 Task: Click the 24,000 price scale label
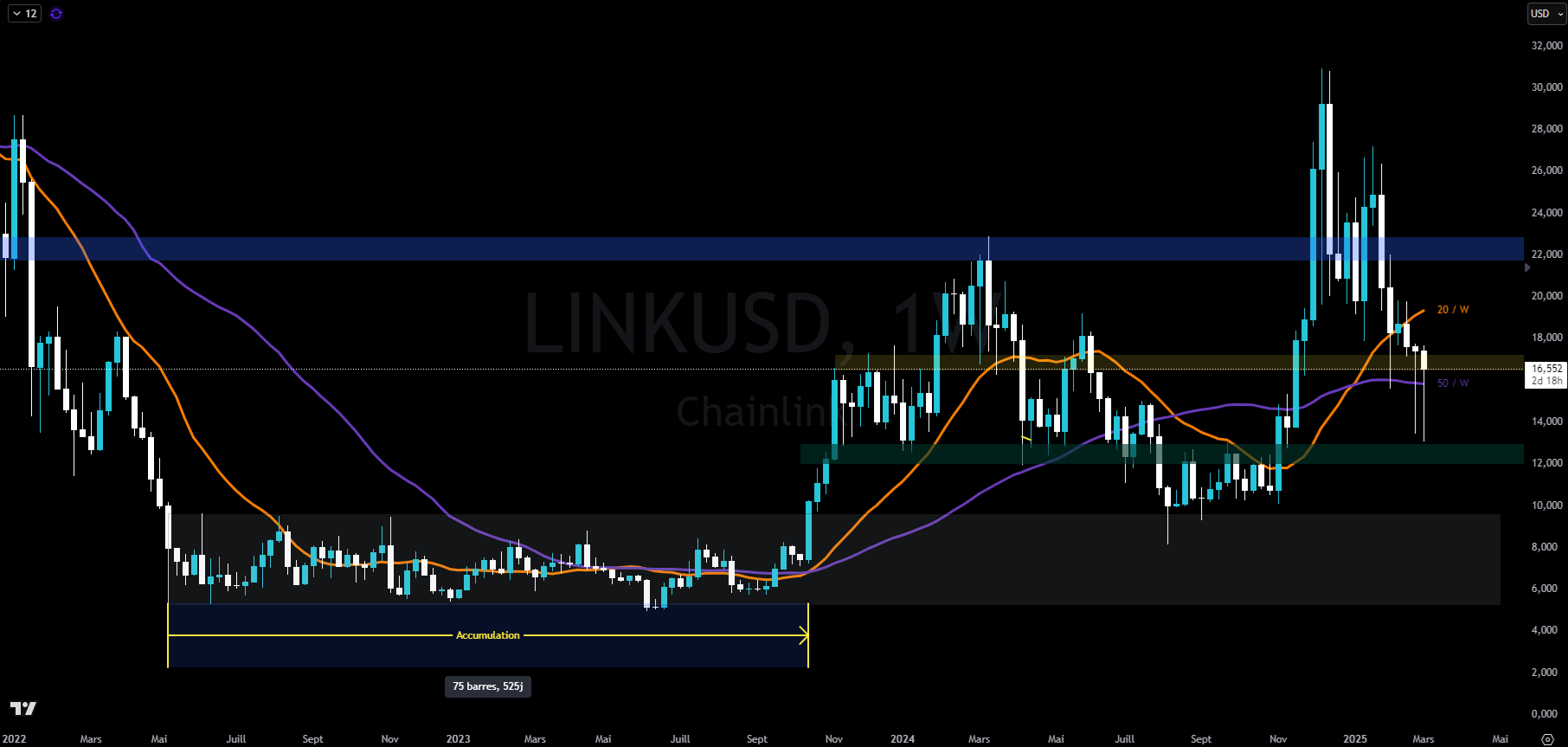1547,213
